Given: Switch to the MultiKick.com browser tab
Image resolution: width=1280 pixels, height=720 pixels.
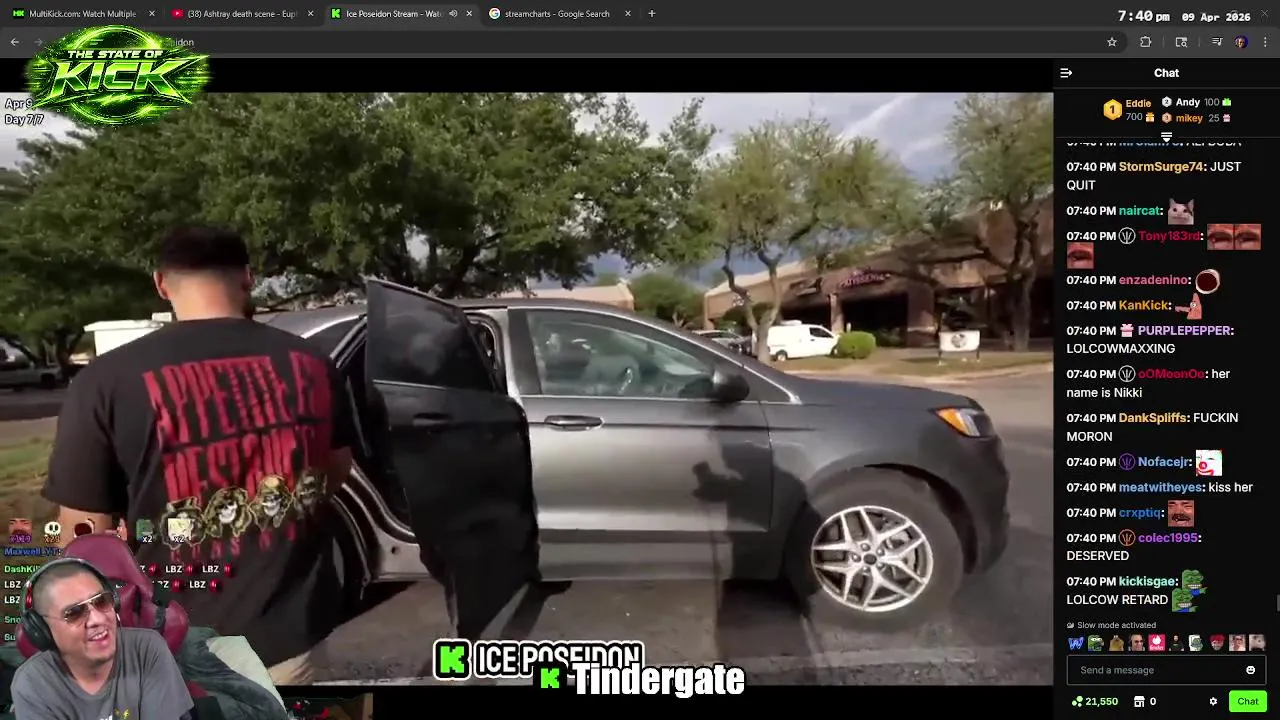Looking at the screenshot, I should (x=82, y=14).
